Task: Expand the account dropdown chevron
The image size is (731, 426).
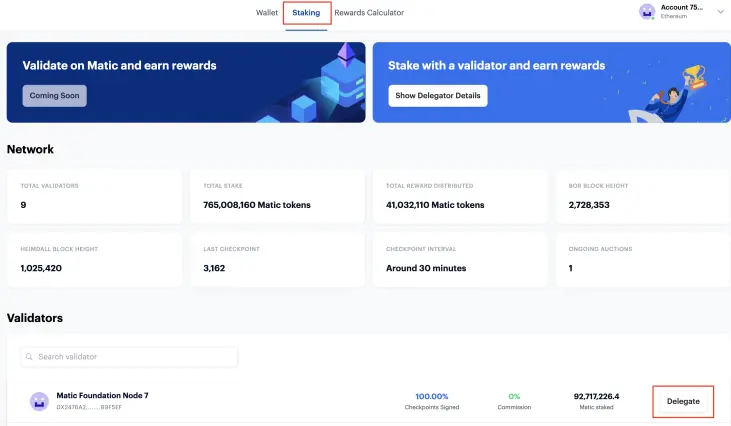Action: pos(720,12)
